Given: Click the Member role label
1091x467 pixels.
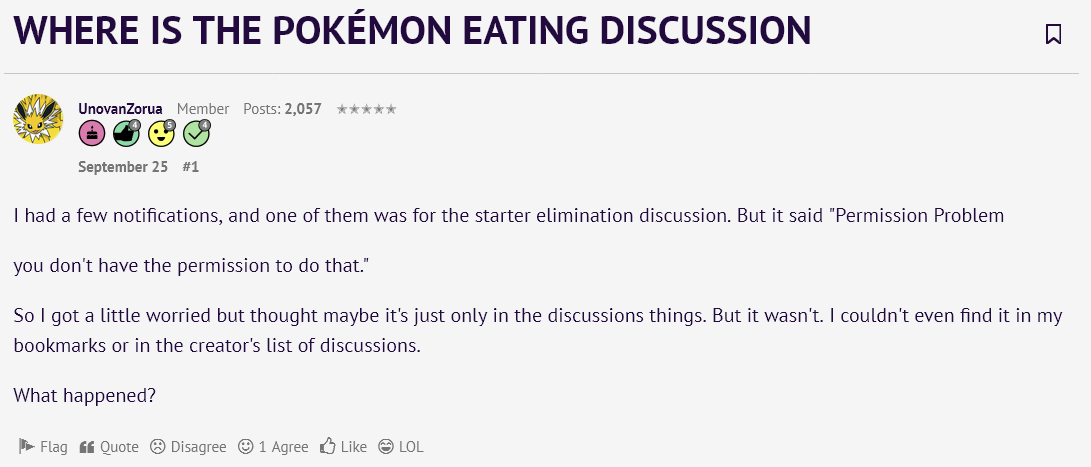Looking at the screenshot, I should pyautogui.click(x=202, y=109).
